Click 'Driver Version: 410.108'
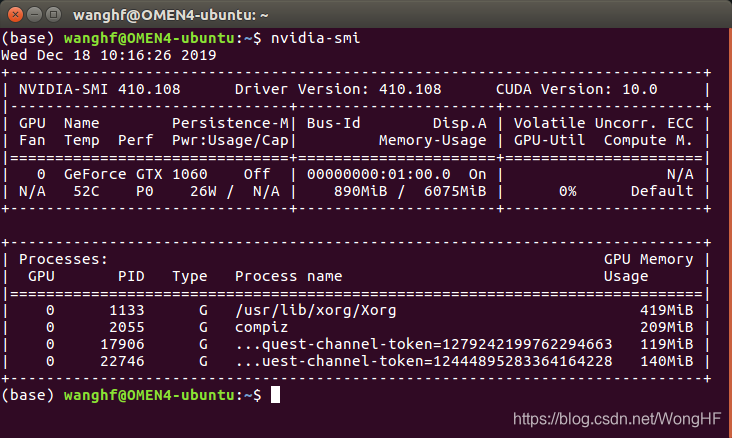The image size is (732, 438). click(x=338, y=89)
